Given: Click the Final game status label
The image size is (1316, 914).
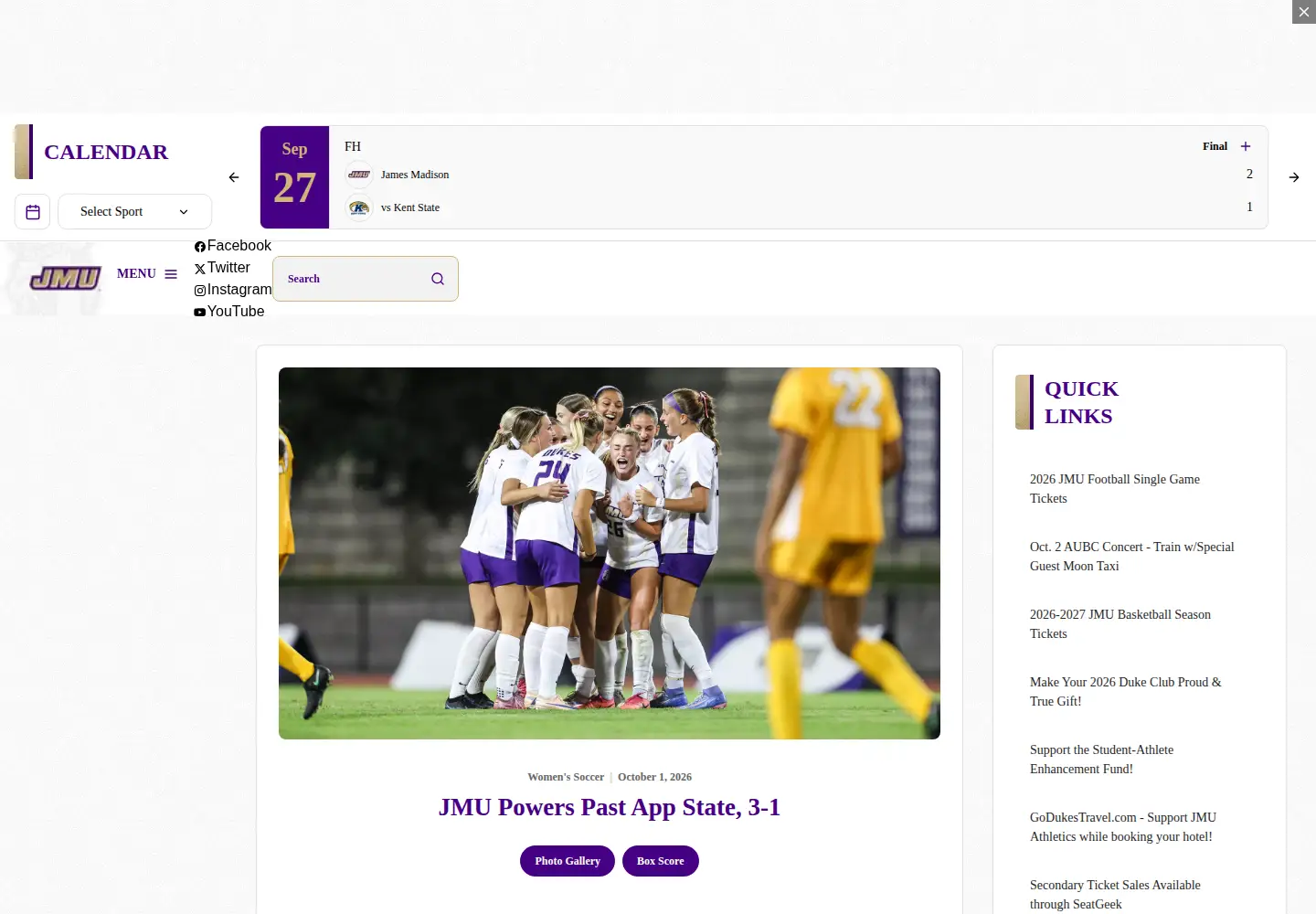Looking at the screenshot, I should 1215,146.
